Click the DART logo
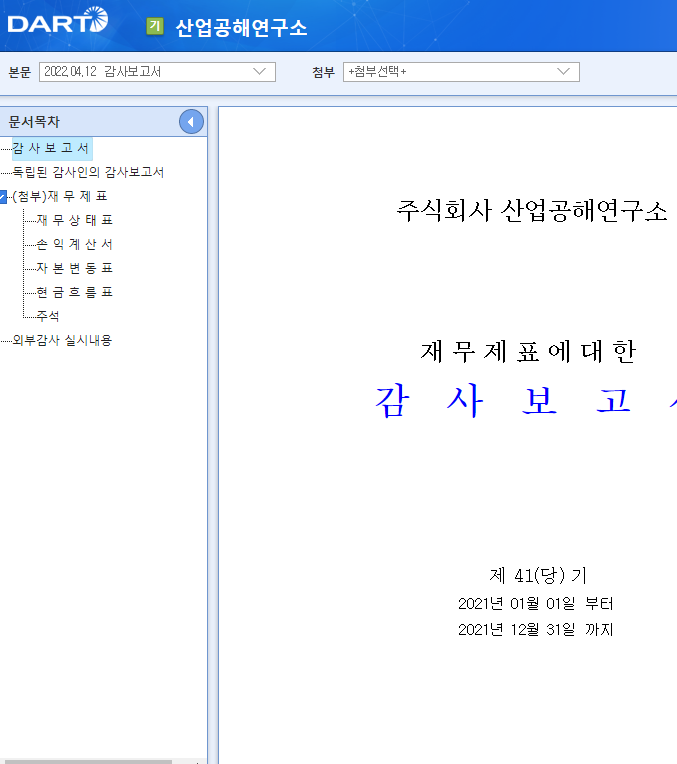 pos(58,21)
